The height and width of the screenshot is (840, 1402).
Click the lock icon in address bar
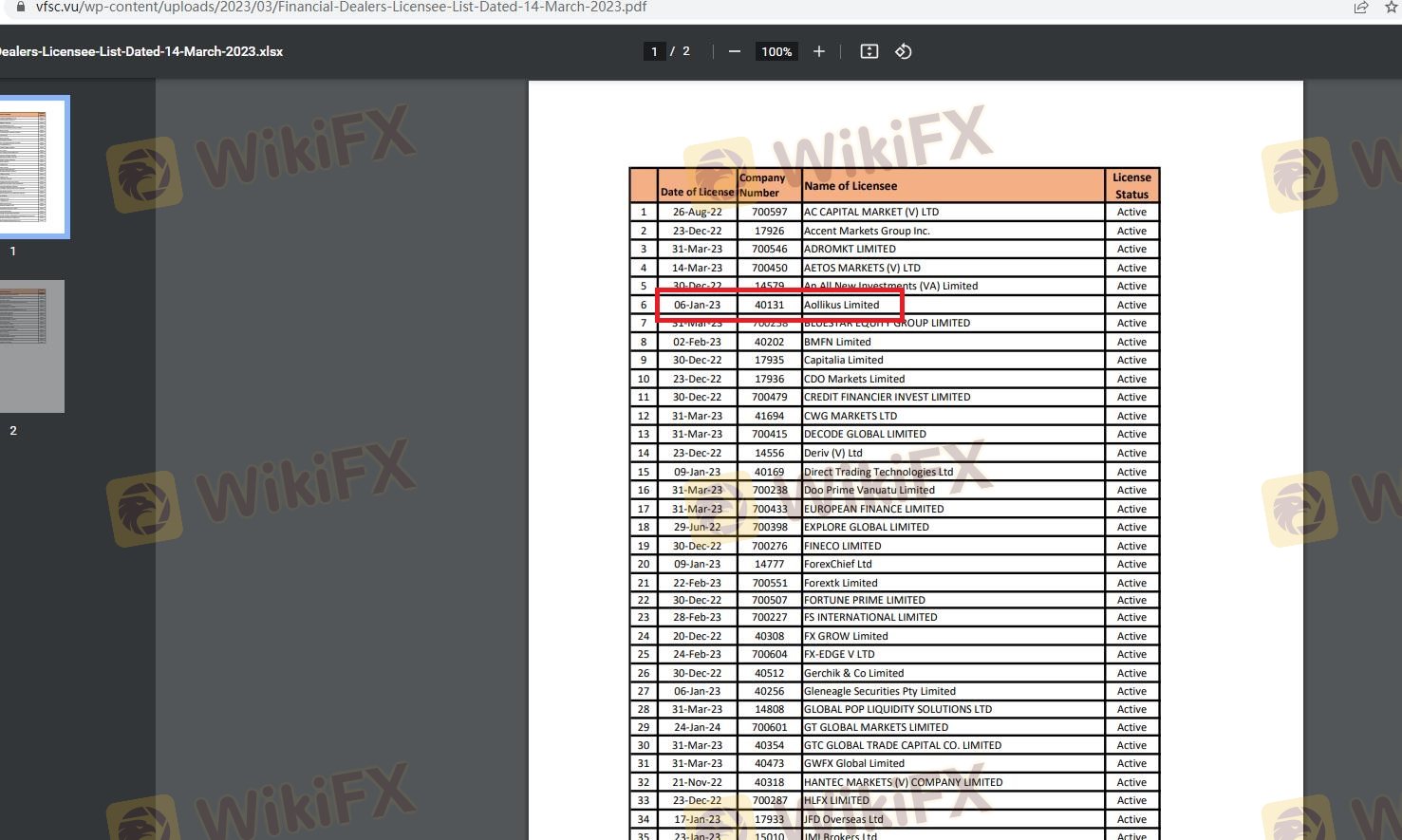tap(21, 7)
